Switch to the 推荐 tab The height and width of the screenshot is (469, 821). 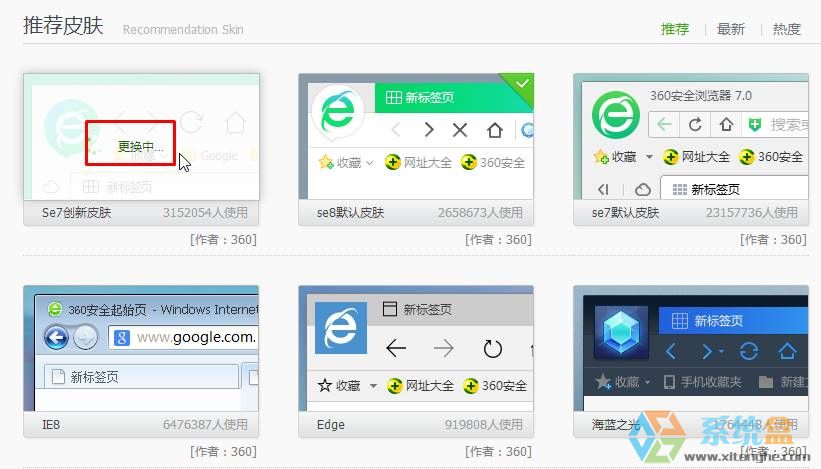674,29
